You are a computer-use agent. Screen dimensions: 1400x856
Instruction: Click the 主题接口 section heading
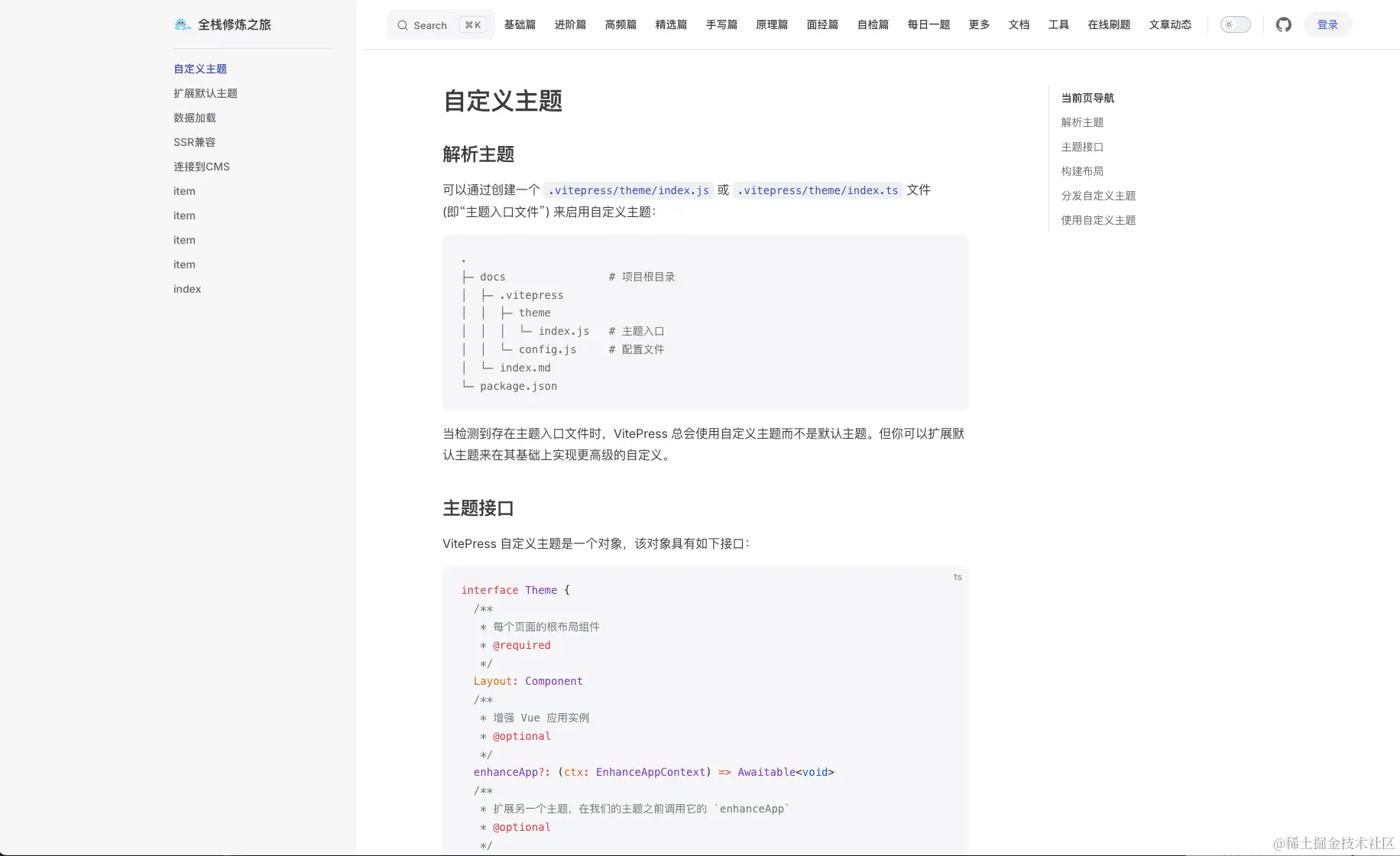478,508
